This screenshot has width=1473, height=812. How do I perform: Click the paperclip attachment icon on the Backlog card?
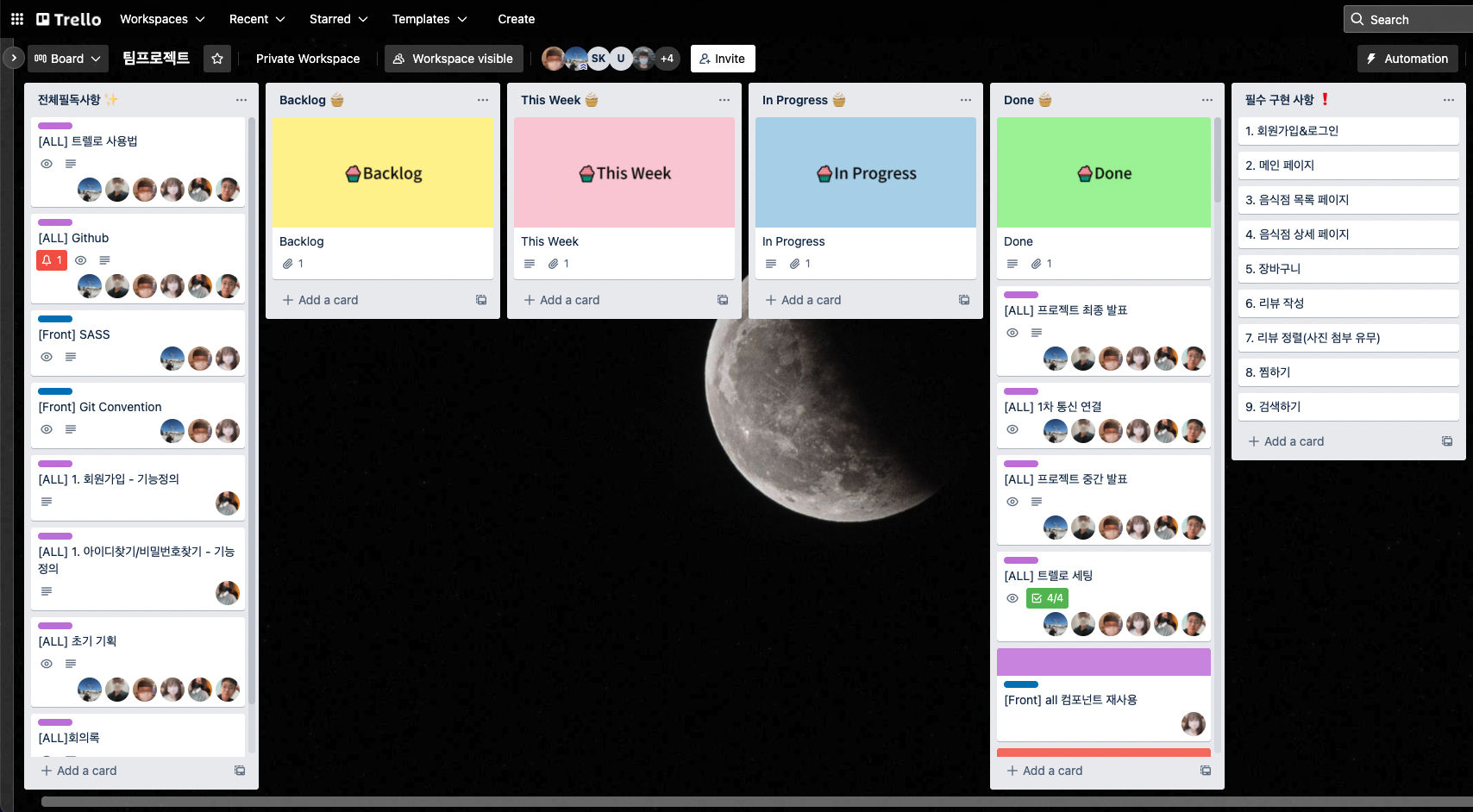click(x=290, y=264)
